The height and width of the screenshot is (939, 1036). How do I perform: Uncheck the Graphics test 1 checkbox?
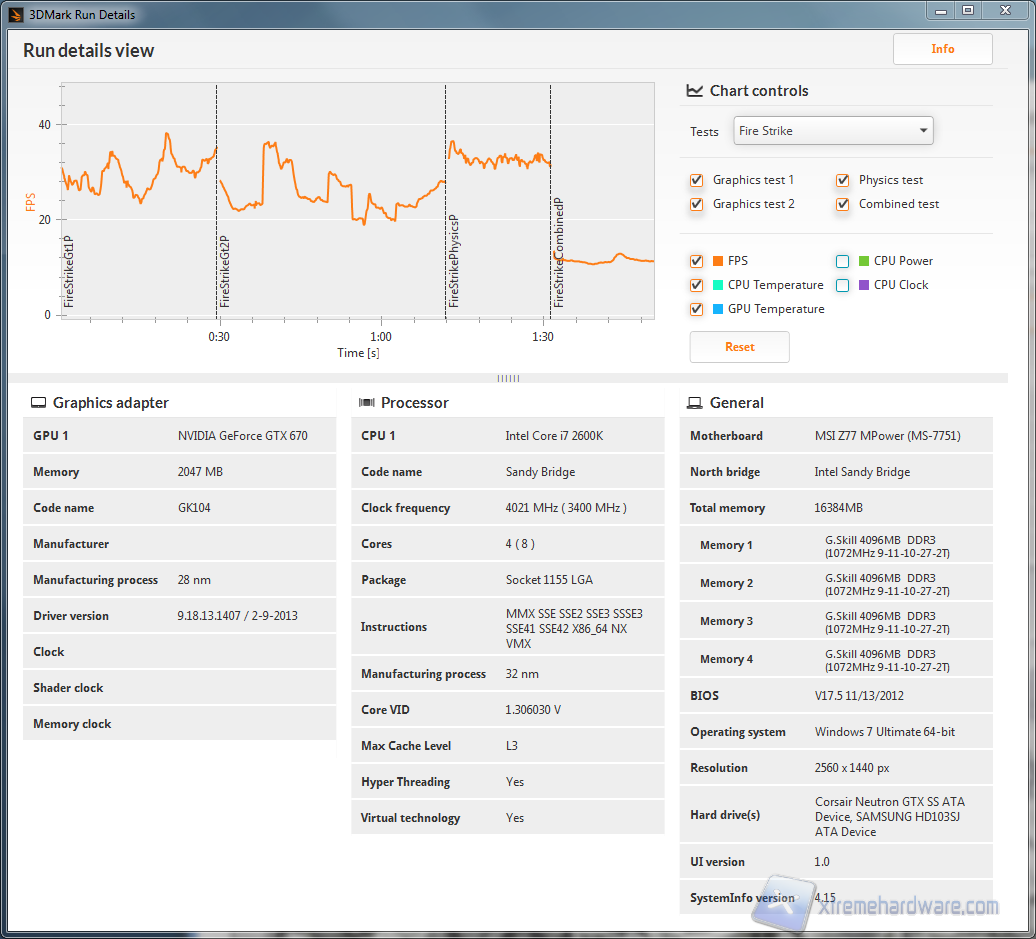click(x=696, y=181)
